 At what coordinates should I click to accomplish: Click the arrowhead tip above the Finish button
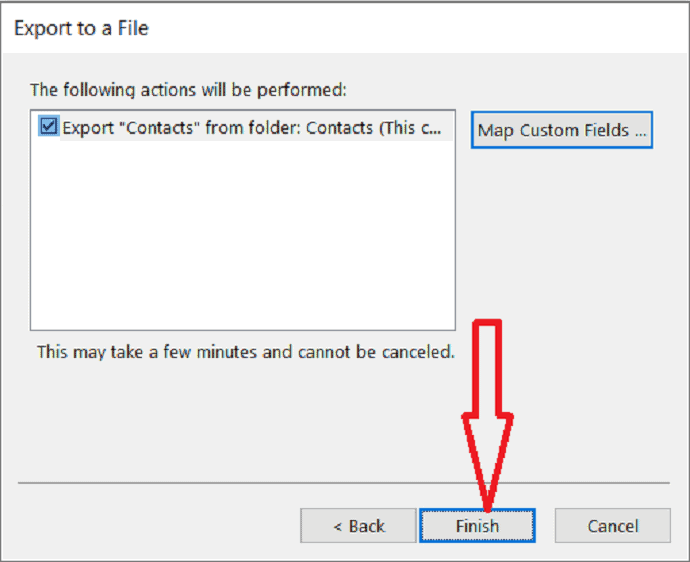tap(487, 506)
